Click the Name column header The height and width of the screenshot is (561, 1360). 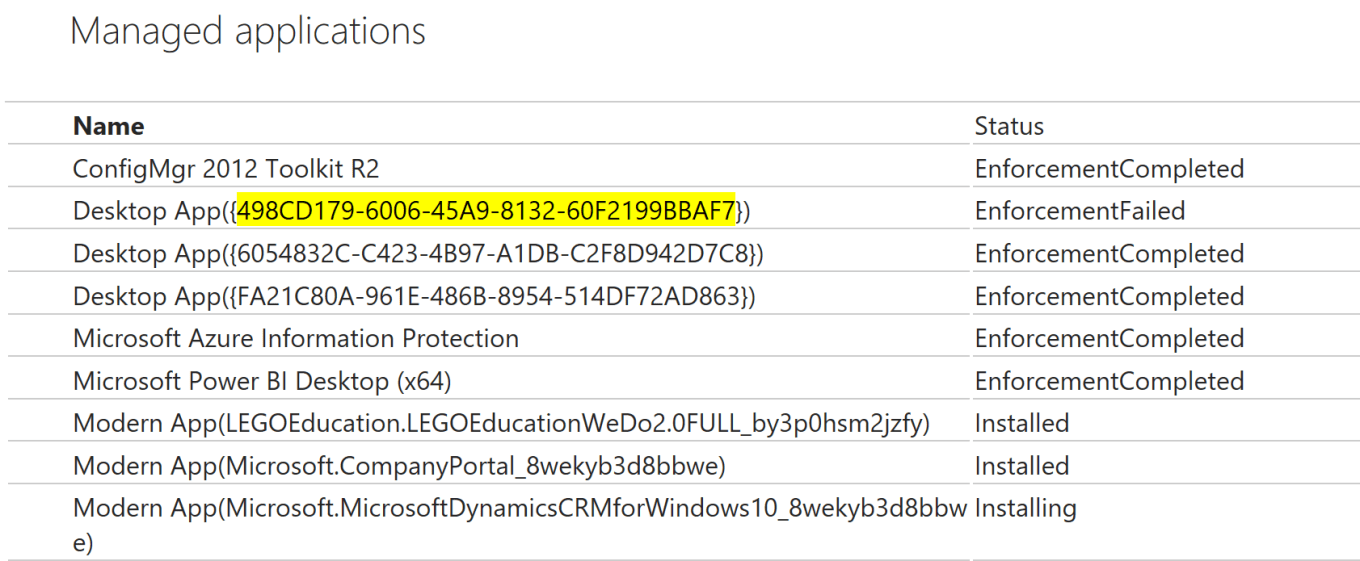(108, 126)
